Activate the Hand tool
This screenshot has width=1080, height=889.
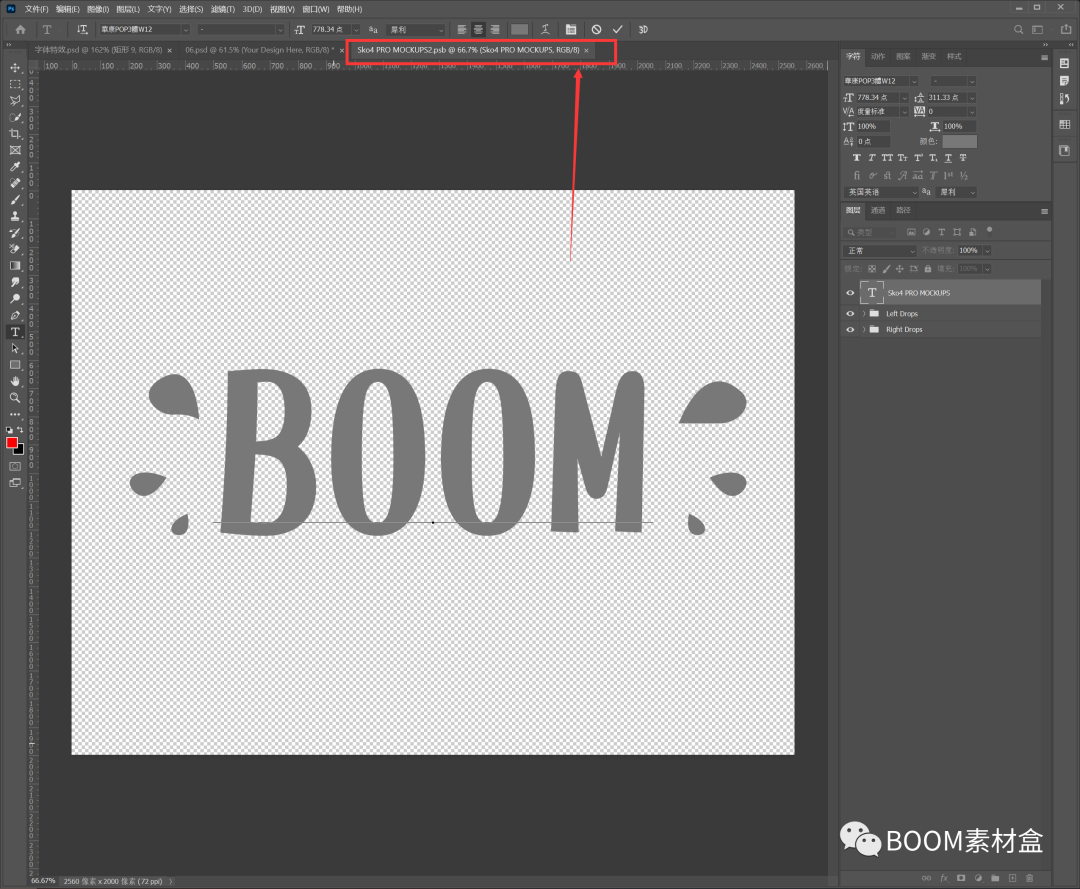point(15,381)
